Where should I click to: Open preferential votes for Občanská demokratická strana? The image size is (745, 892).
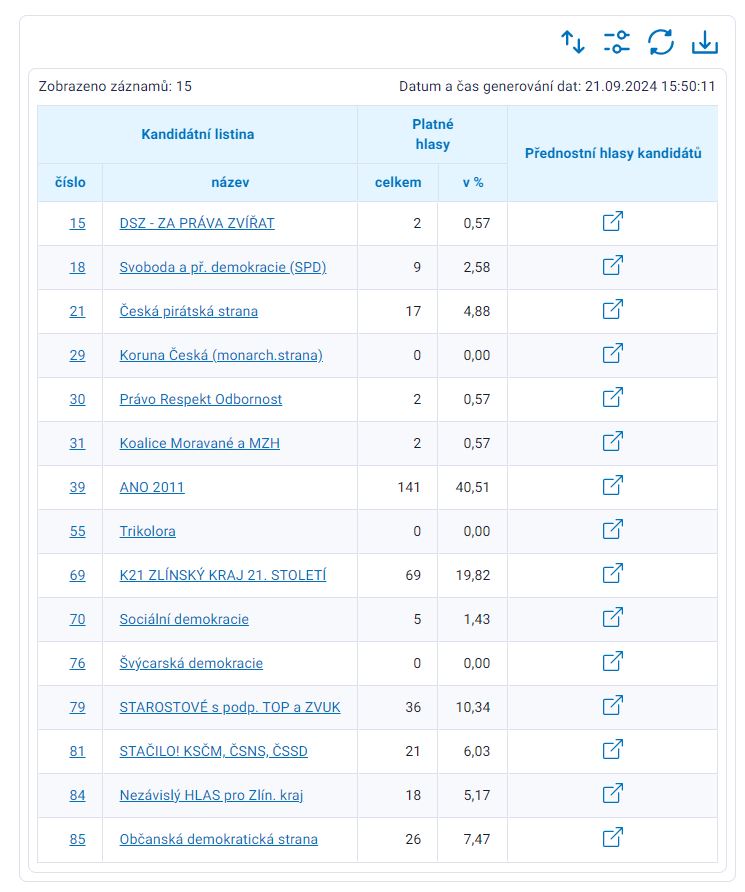click(x=612, y=837)
